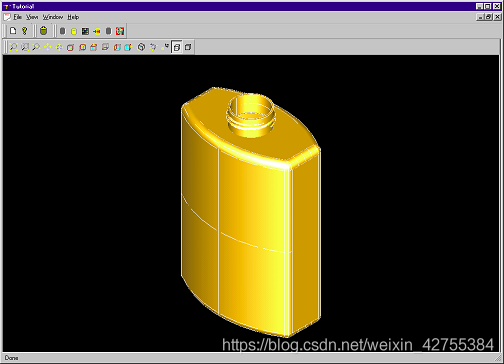Click the red-arrow material icon
The width and height of the screenshot is (504, 364).
(97, 31)
